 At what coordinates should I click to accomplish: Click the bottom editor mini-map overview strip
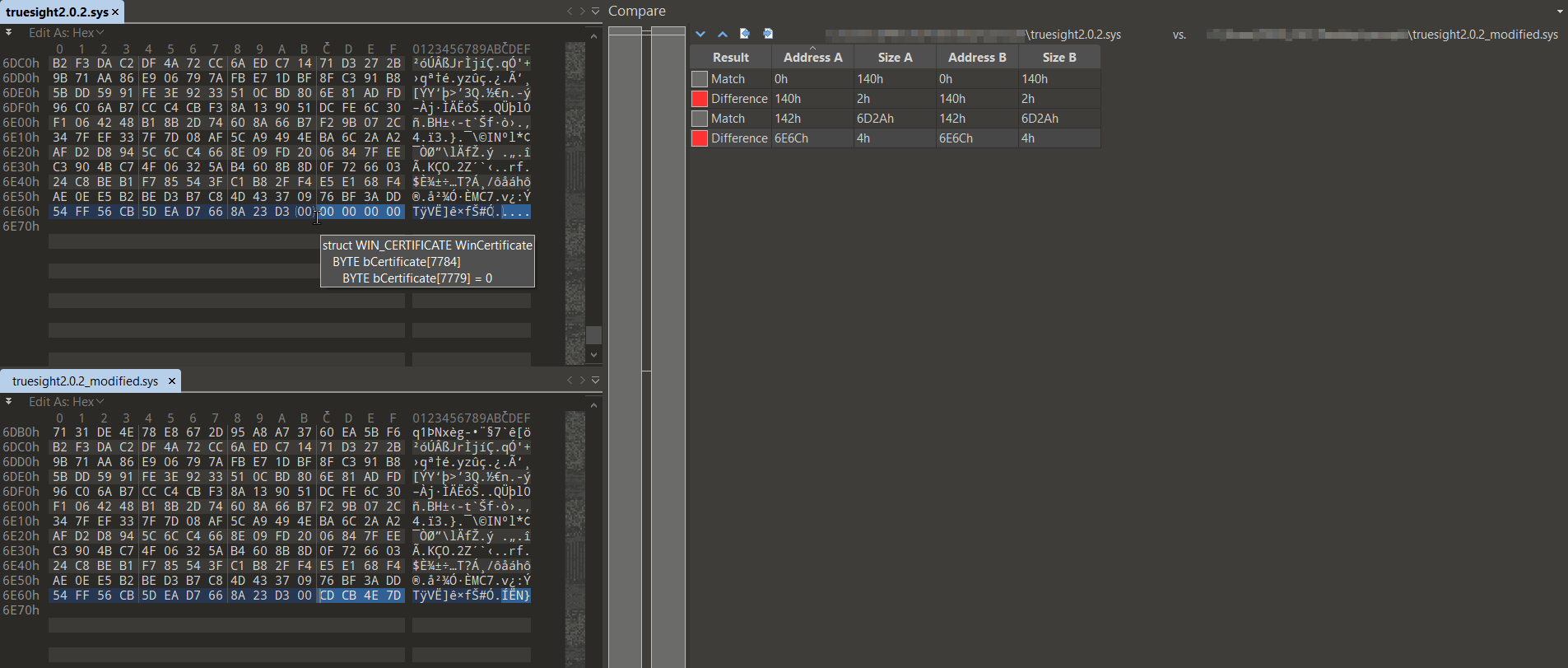[x=575, y=540]
